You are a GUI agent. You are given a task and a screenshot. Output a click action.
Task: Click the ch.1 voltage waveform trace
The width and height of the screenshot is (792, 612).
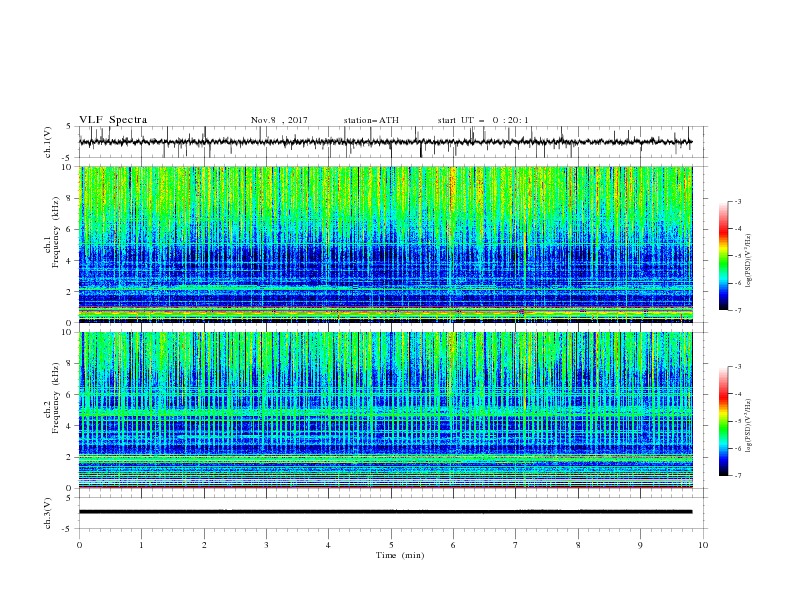click(x=385, y=142)
